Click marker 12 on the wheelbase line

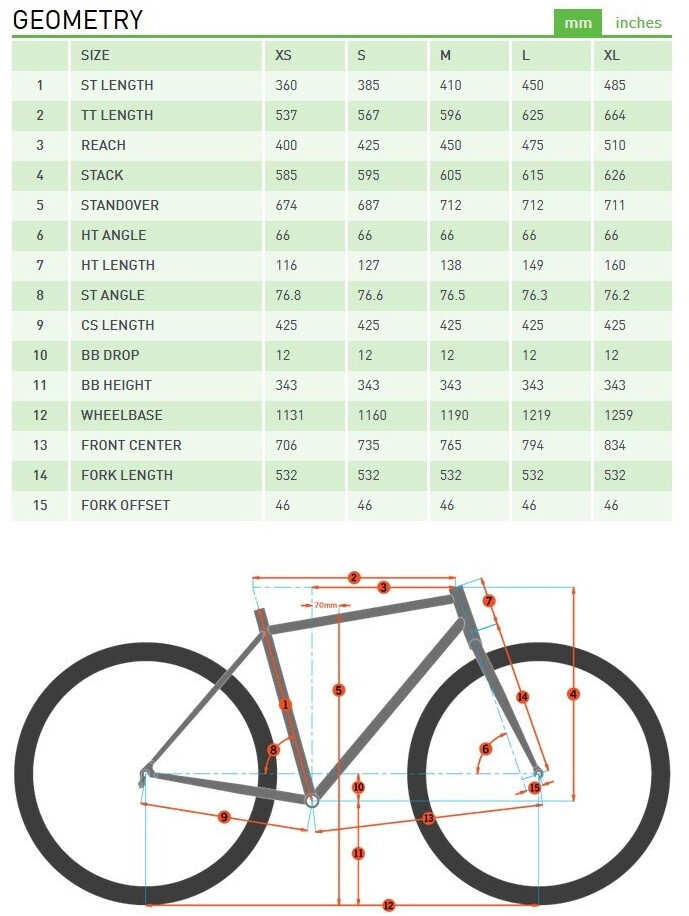[x=389, y=905]
